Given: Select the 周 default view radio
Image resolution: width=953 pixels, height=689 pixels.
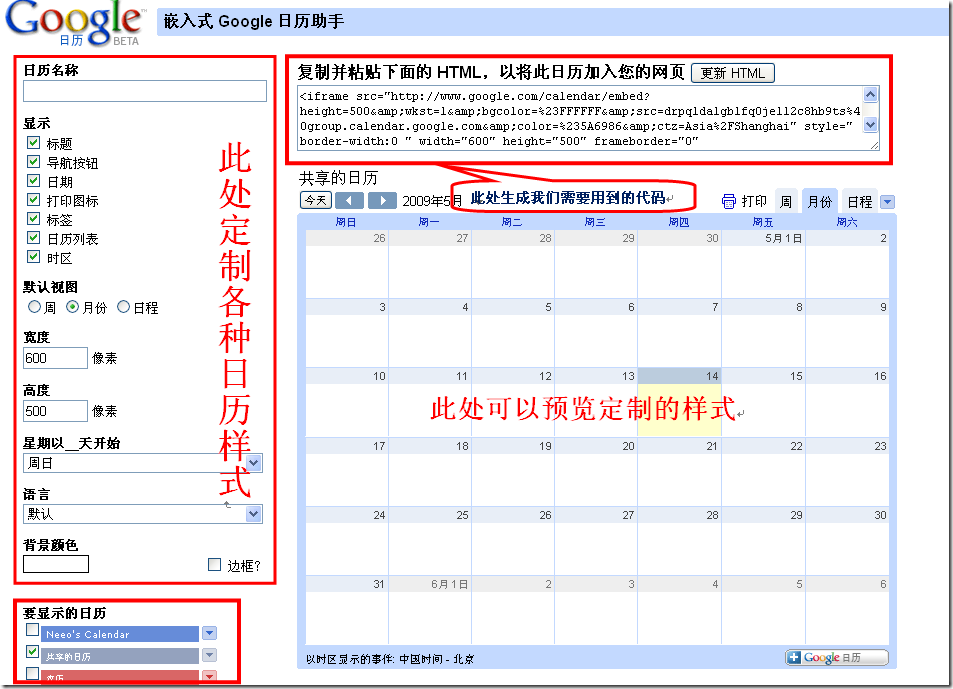Looking at the screenshot, I should pyautogui.click(x=34, y=307).
